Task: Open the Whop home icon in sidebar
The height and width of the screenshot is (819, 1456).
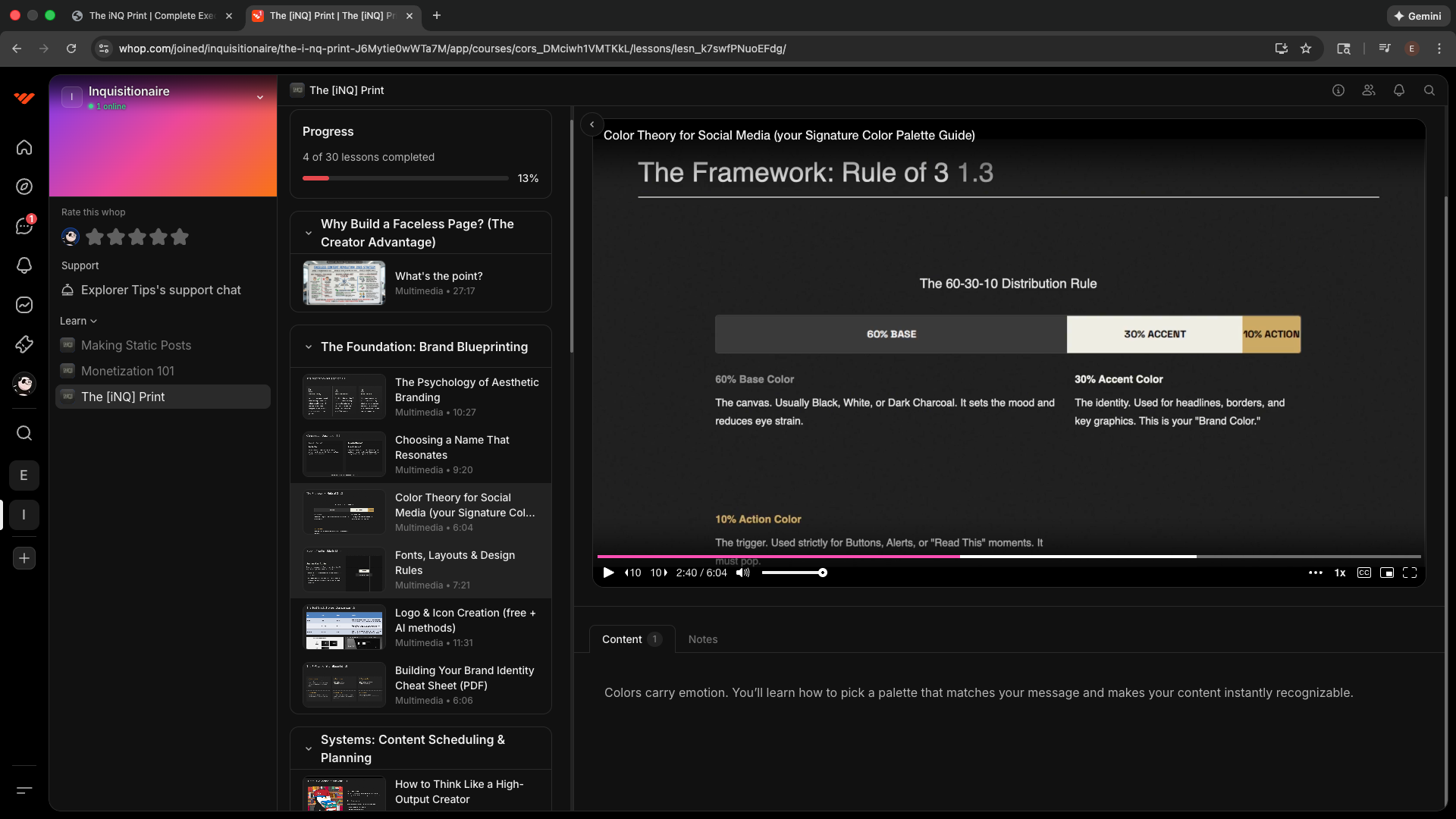Action: (24, 147)
